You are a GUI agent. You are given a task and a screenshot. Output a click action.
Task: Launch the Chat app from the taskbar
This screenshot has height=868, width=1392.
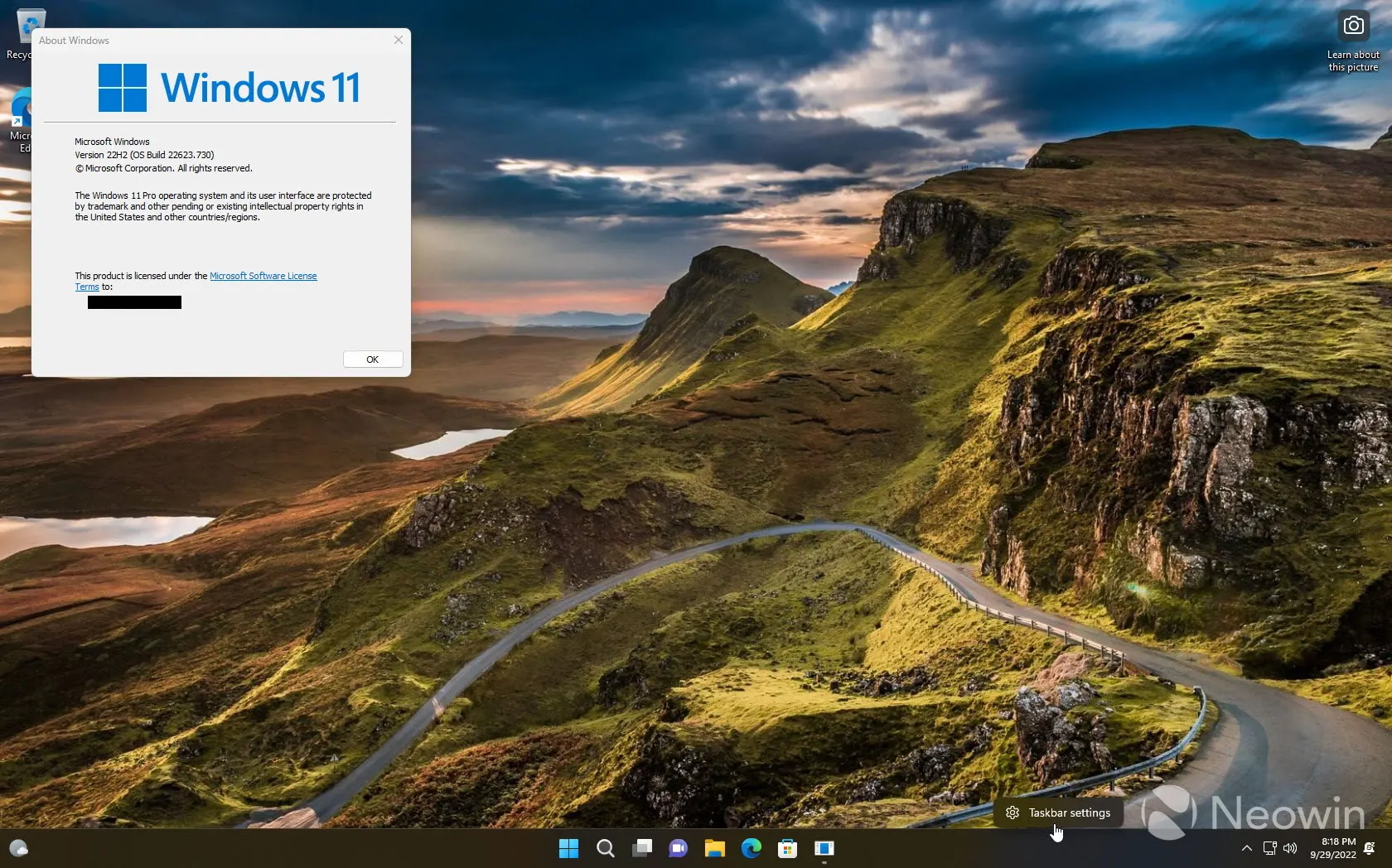click(679, 848)
